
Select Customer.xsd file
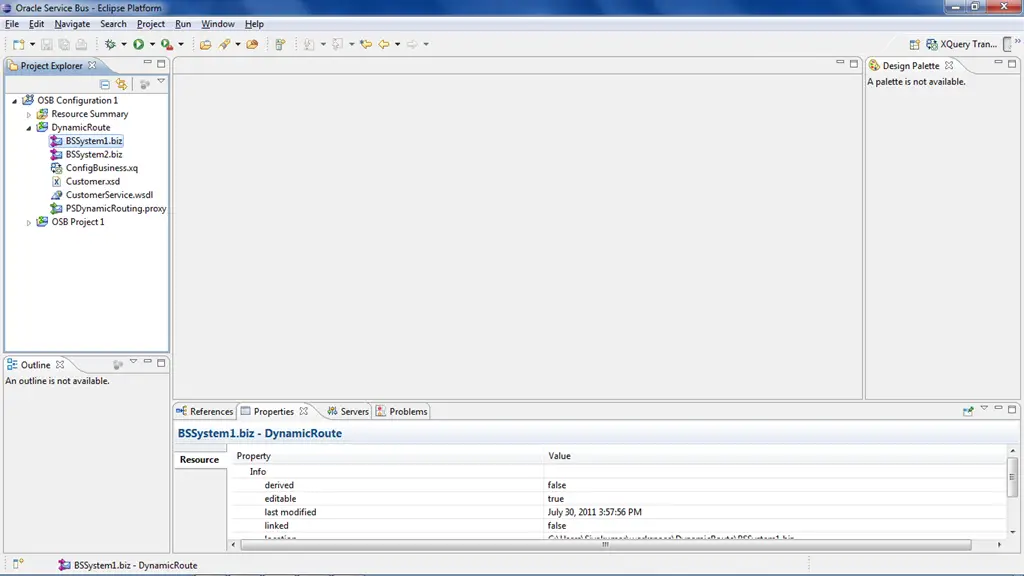[x=92, y=182]
